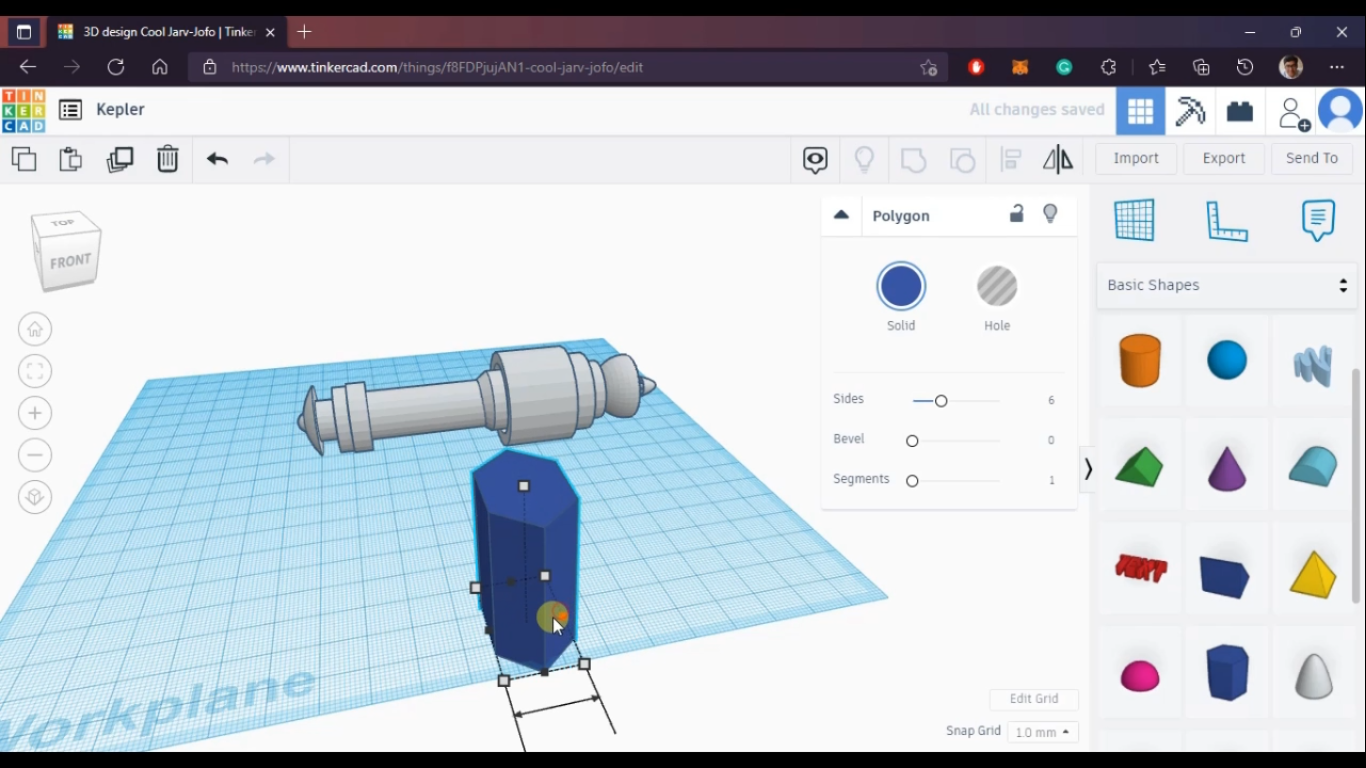Open the designs list icon beside Kepler
The height and width of the screenshot is (768, 1366).
tap(70, 110)
